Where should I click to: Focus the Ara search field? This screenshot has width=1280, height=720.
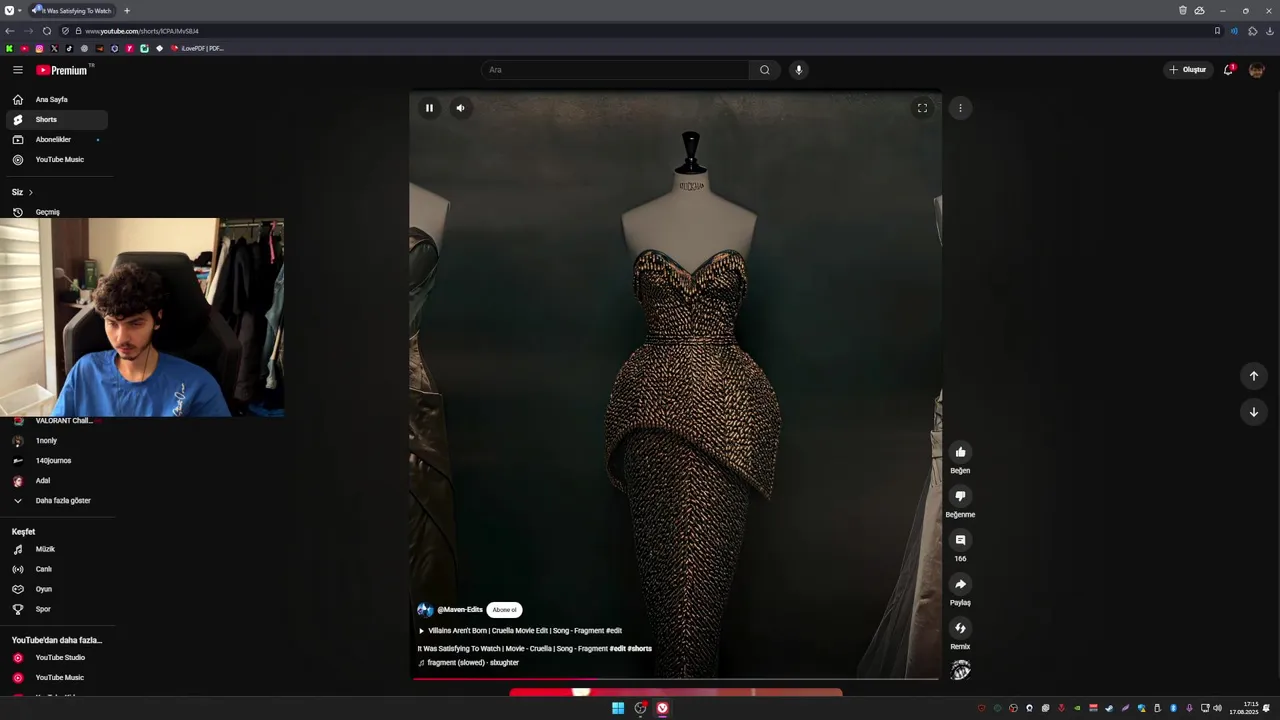pos(616,70)
